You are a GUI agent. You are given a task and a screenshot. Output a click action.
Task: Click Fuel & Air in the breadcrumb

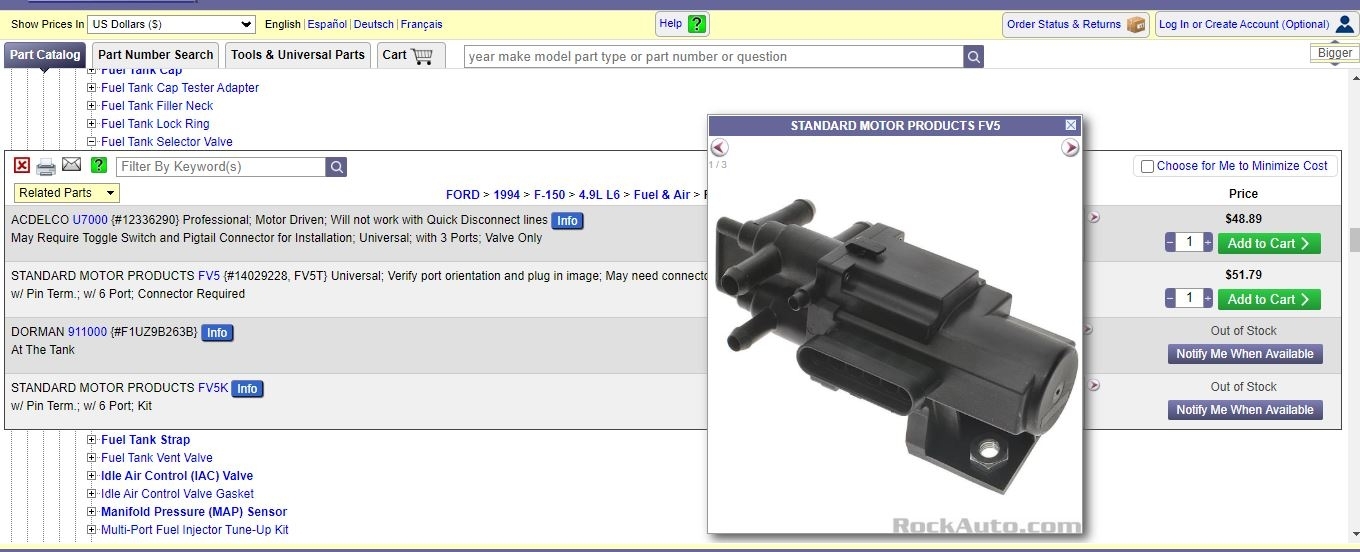(x=662, y=195)
